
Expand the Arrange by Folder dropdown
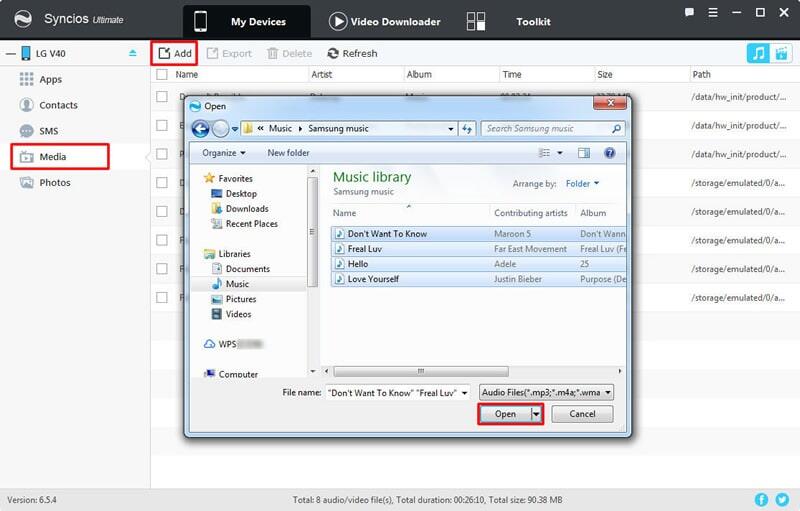coord(582,184)
